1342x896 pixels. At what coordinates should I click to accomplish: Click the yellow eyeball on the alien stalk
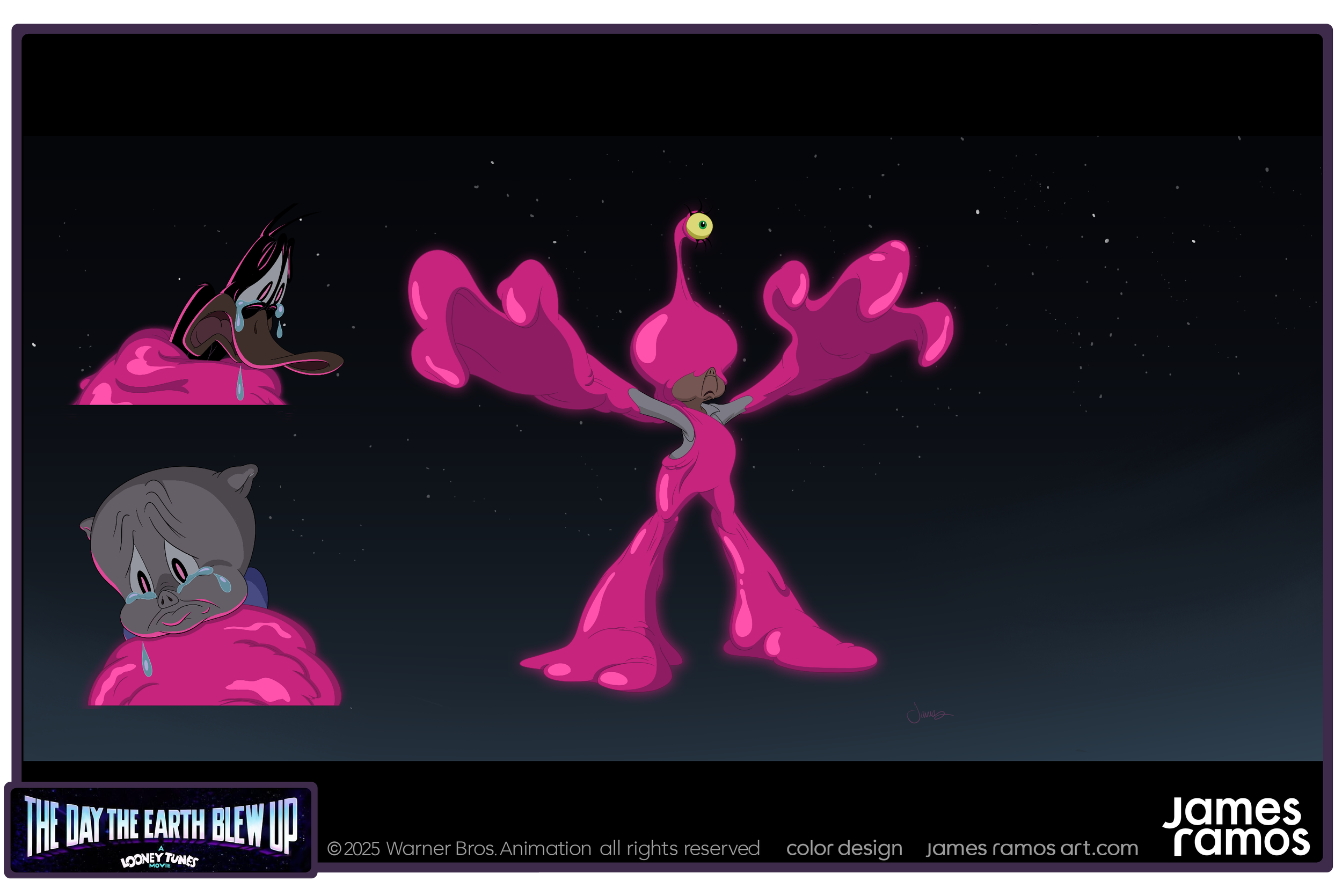point(698,226)
